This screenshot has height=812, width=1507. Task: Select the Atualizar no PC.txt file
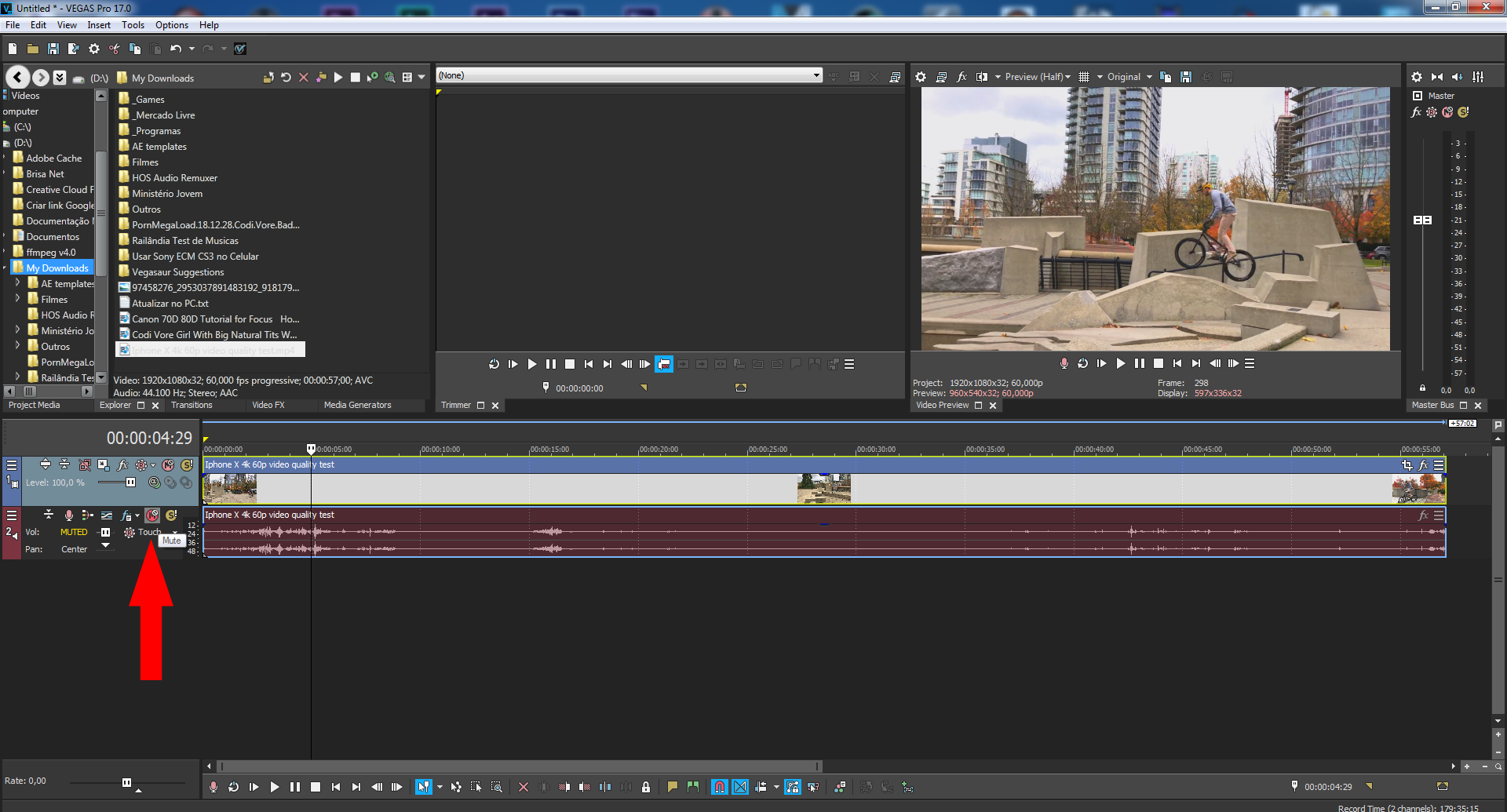(x=170, y=304)
